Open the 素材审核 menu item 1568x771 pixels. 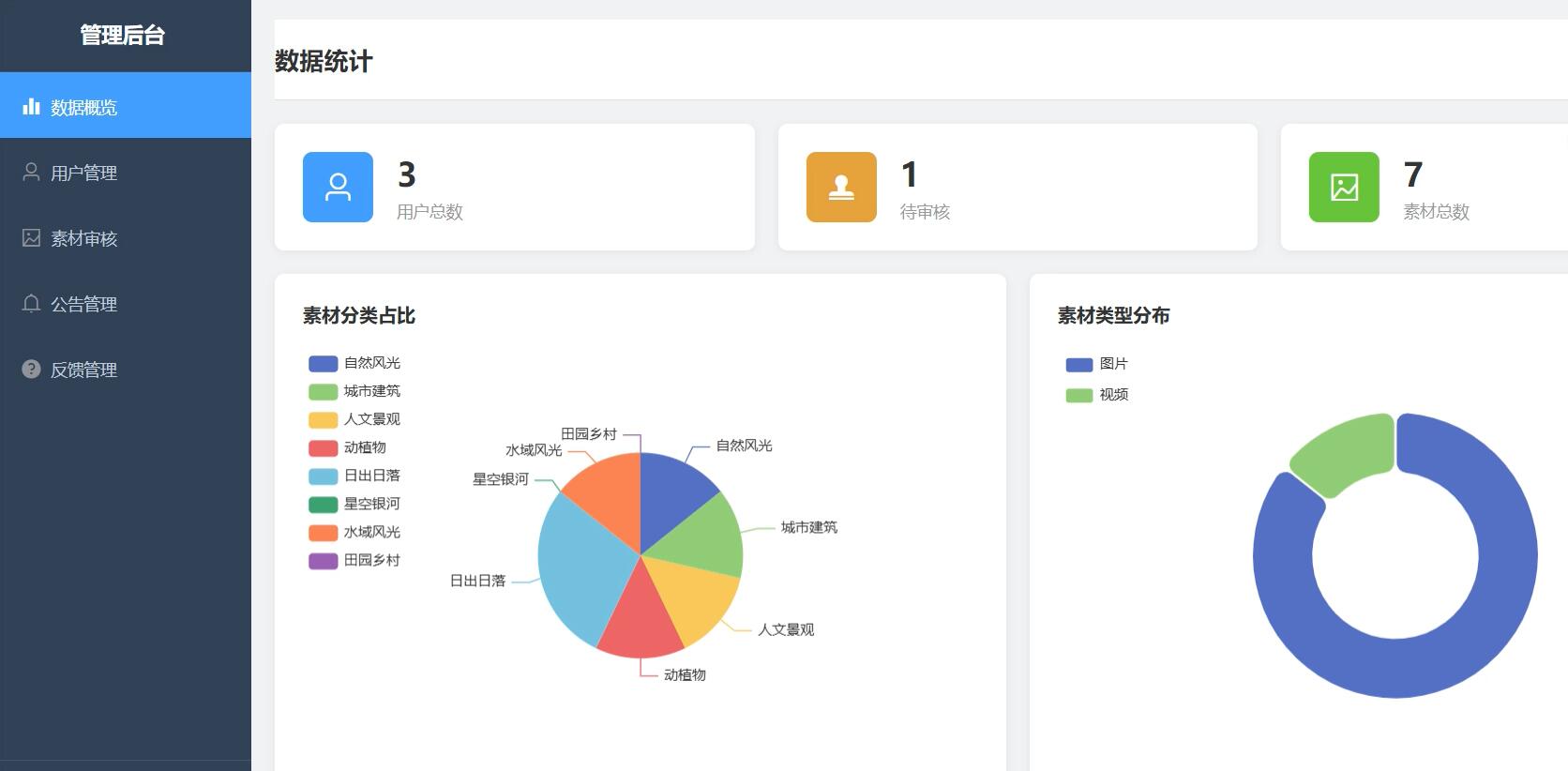pyautogui.click(x=126, y=238)
